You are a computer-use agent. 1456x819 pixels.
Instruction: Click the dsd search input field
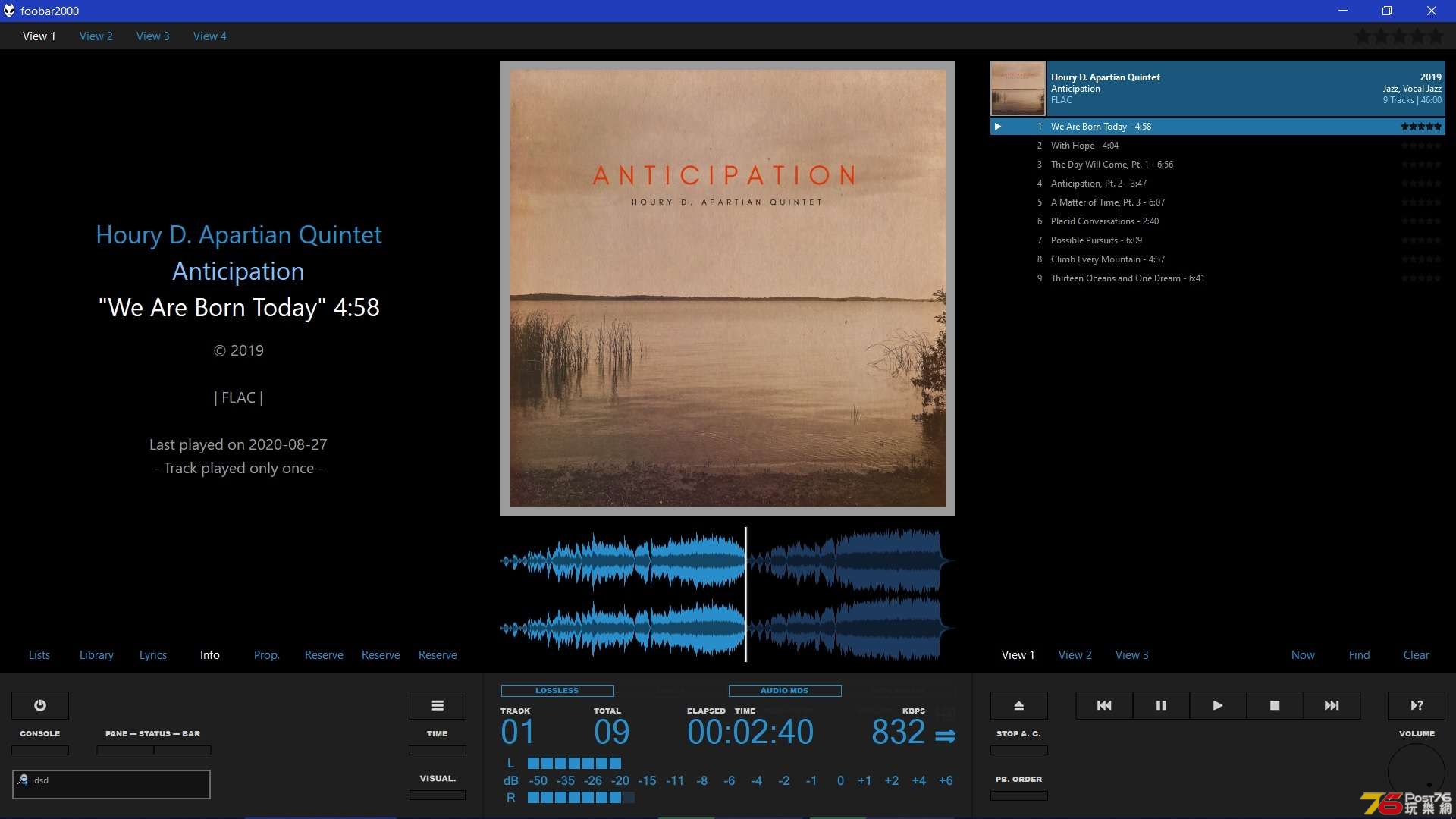(111, 784)
